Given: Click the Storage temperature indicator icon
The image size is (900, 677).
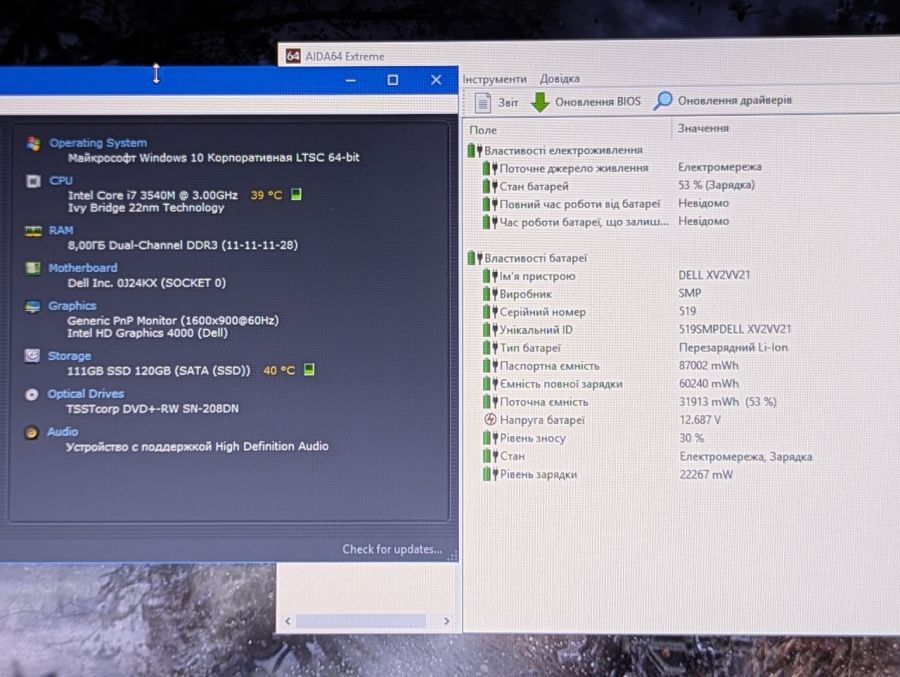Looking at the screenshot, I should pos(309,370).
